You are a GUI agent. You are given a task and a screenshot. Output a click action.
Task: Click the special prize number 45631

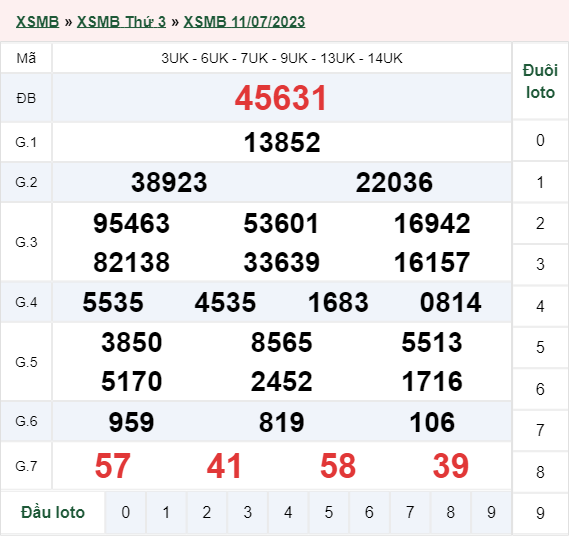click(281, 98)
